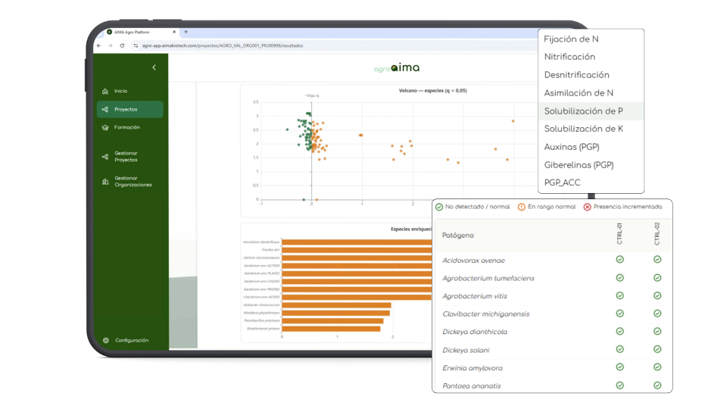727x409 pixels.
Task: Go back with the browser back arrow
Action: pos(99,45)
